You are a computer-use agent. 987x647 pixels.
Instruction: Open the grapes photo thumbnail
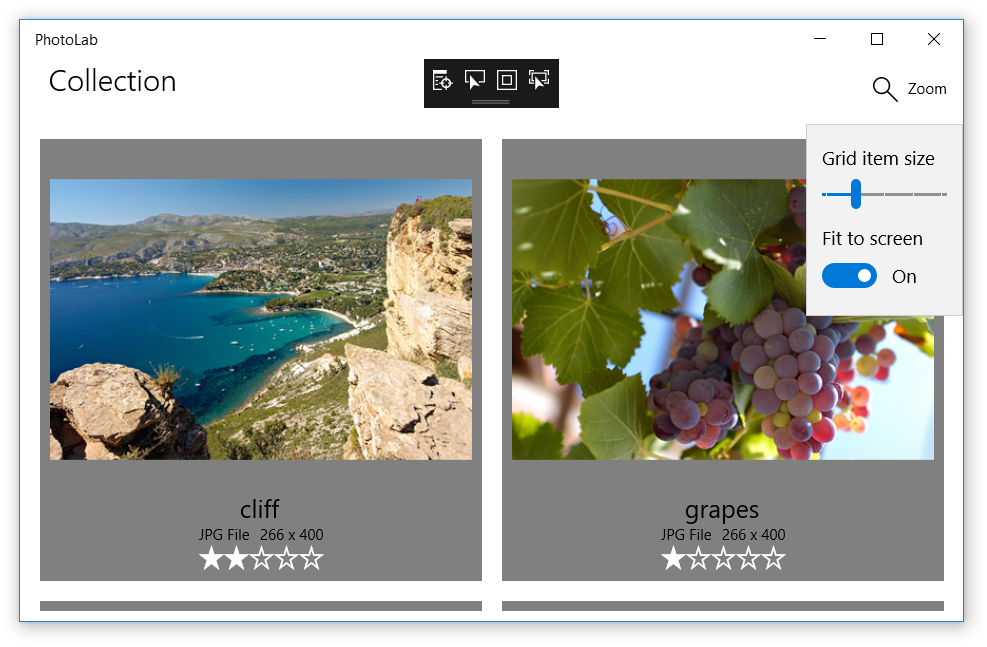point(723,319)
